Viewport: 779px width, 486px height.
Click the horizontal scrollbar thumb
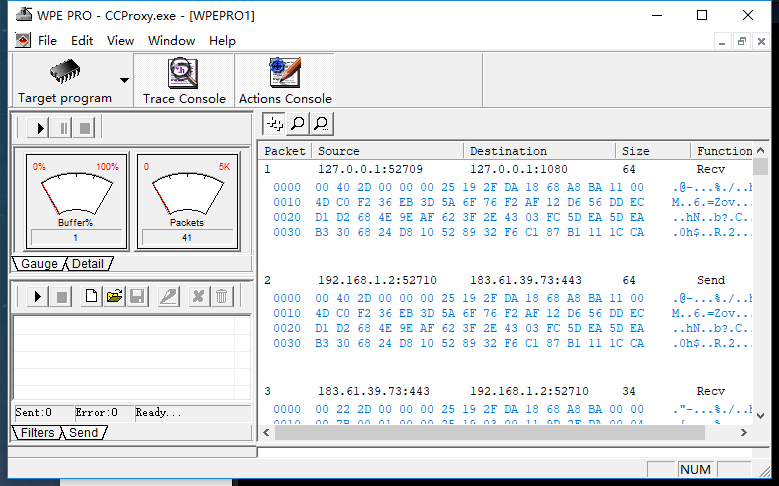[x=490, y=433]
